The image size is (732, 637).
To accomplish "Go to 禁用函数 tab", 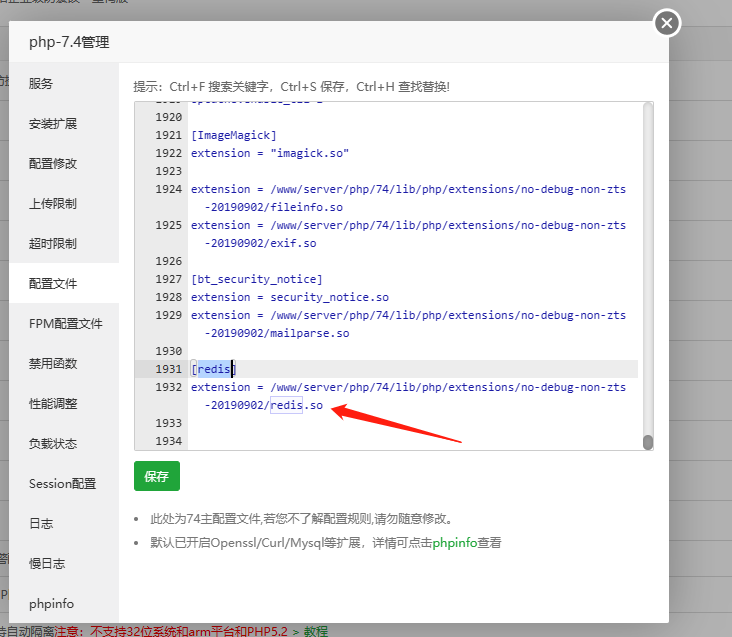I will point(64,364).
